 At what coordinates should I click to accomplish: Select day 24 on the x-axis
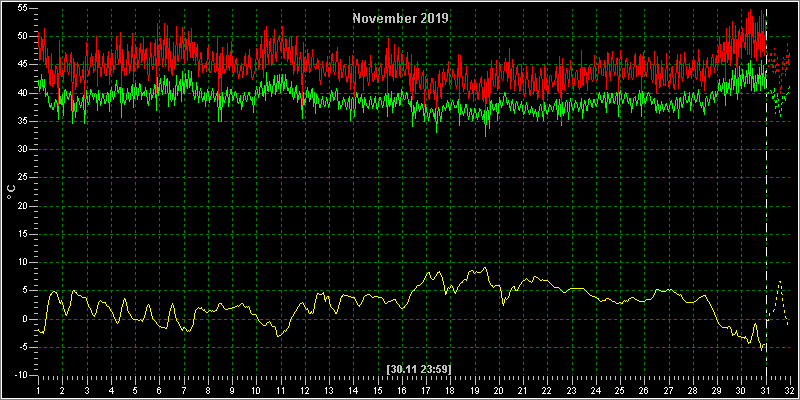pyautogui.click(x=596, y=391)
